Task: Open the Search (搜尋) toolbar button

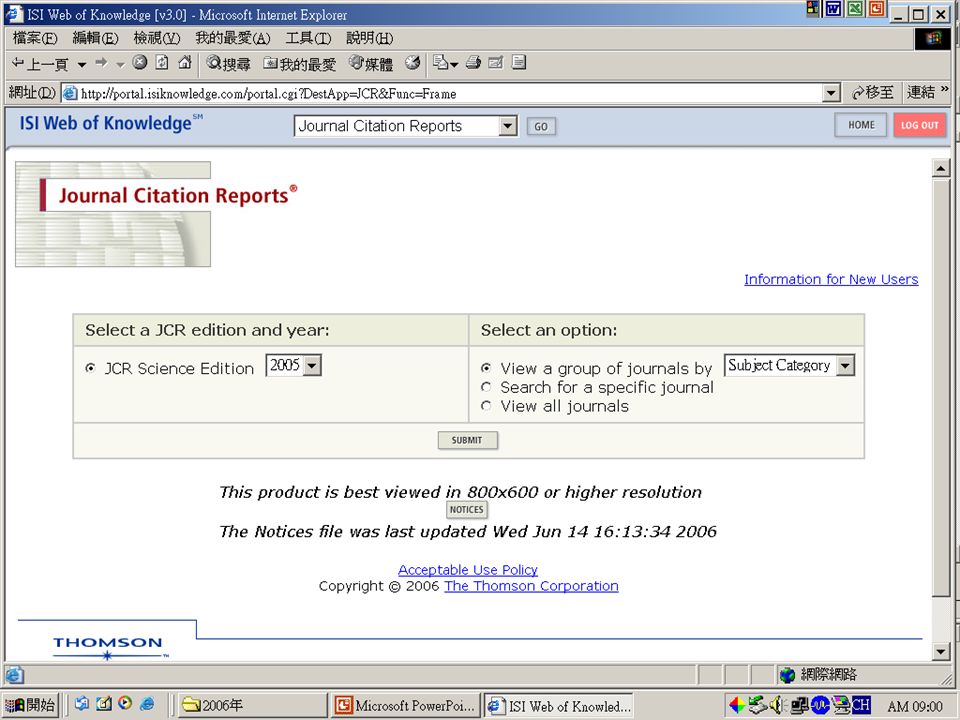Action: (228, 63)
